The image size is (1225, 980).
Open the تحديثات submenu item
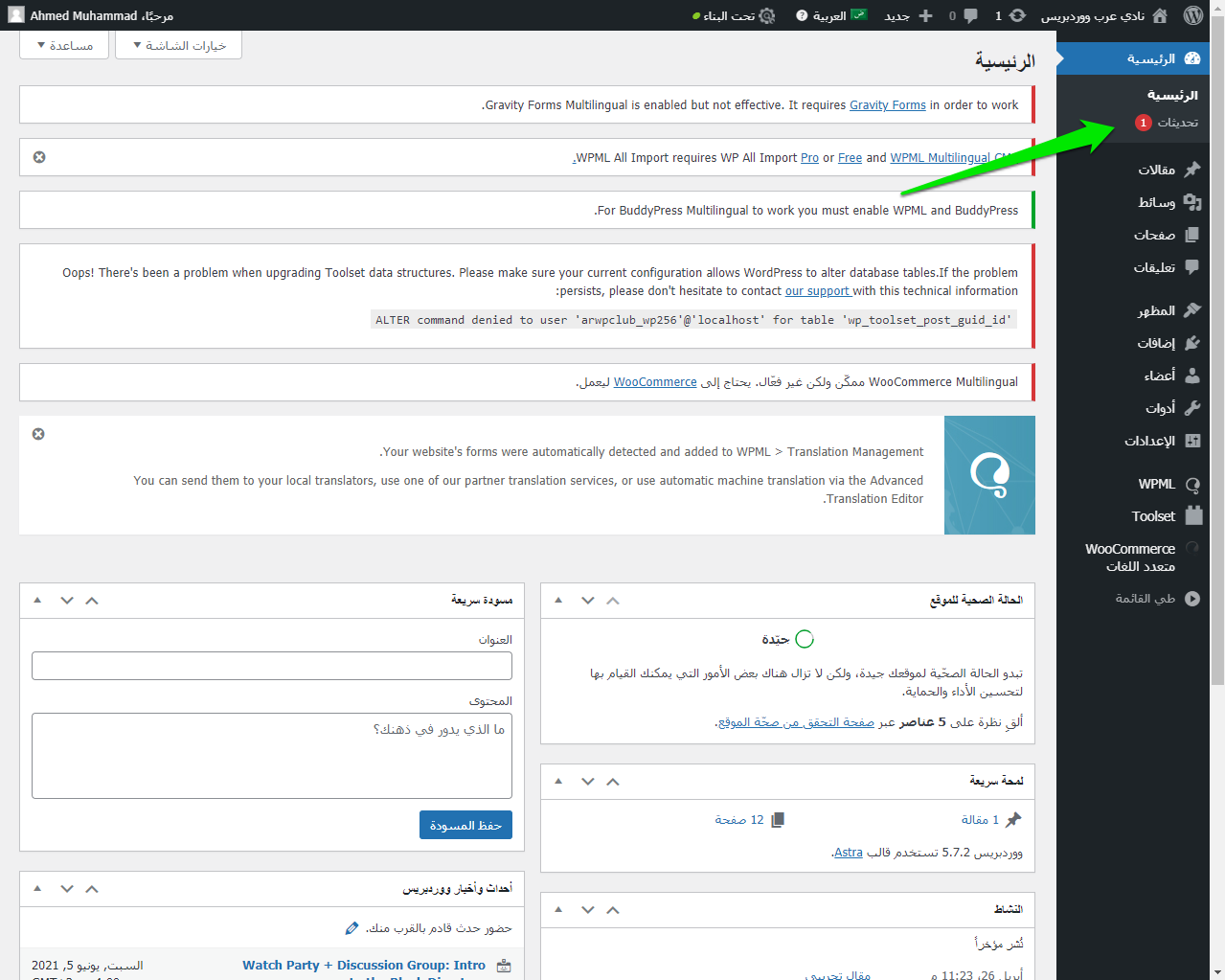pyautogui.click(x=1177, y=123)
